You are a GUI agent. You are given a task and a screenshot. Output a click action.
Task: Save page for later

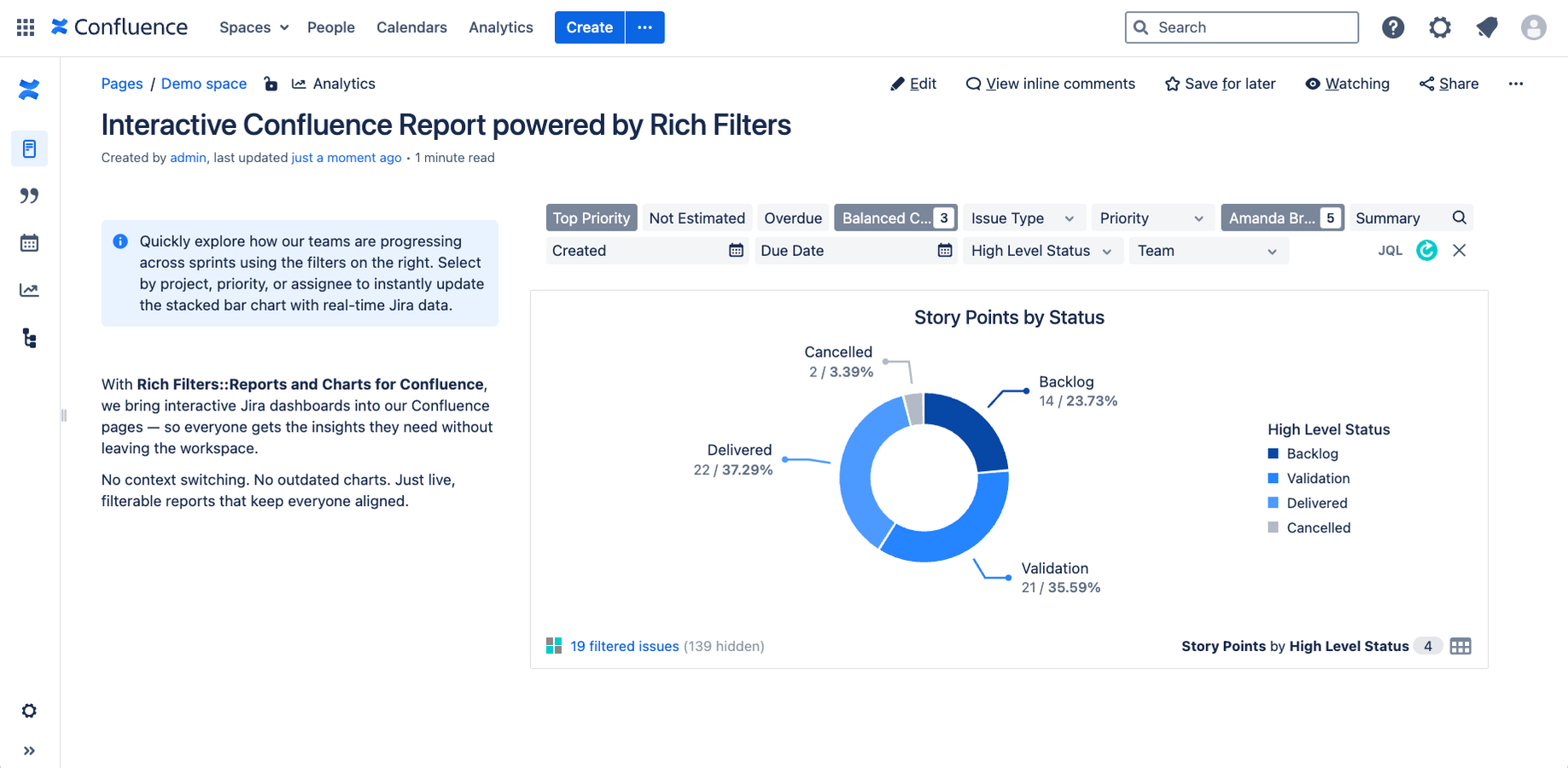coord(1221,84)
